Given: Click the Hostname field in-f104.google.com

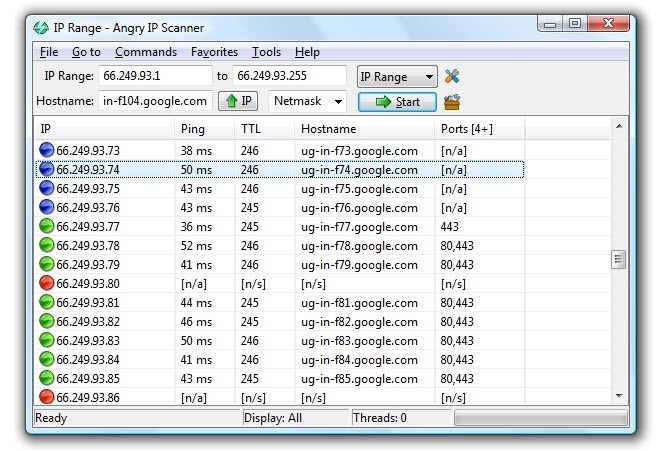Looking at the screenshot, I should [155, 101].
